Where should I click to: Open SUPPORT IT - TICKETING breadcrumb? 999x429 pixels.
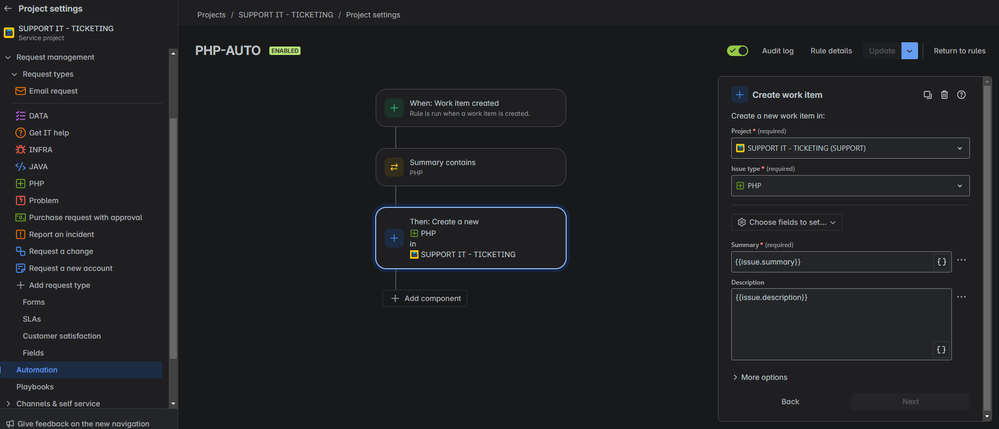click(x=285, y=15)
